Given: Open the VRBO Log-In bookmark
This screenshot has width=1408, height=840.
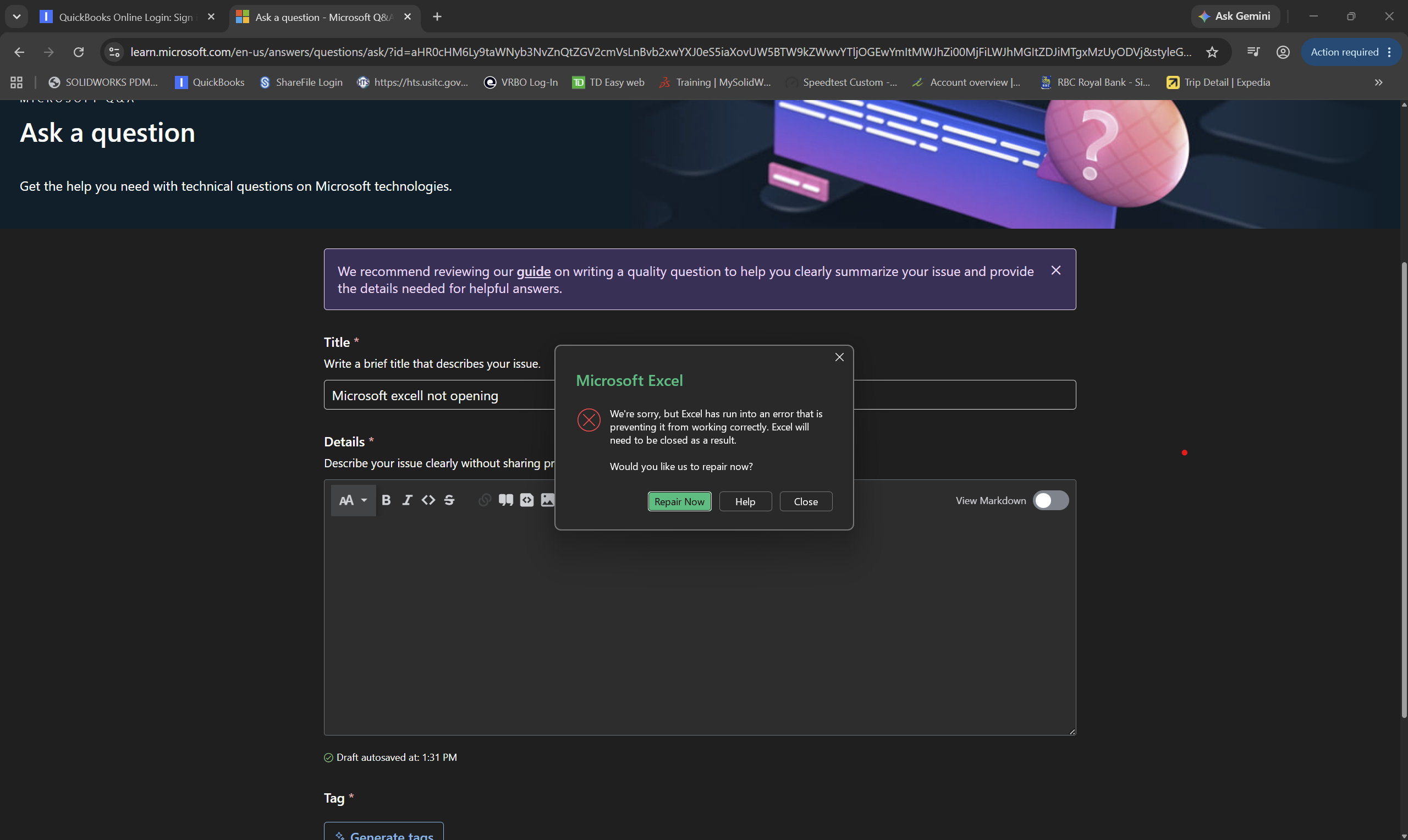Looking at the screenshot, I should (x=521, y=82).
